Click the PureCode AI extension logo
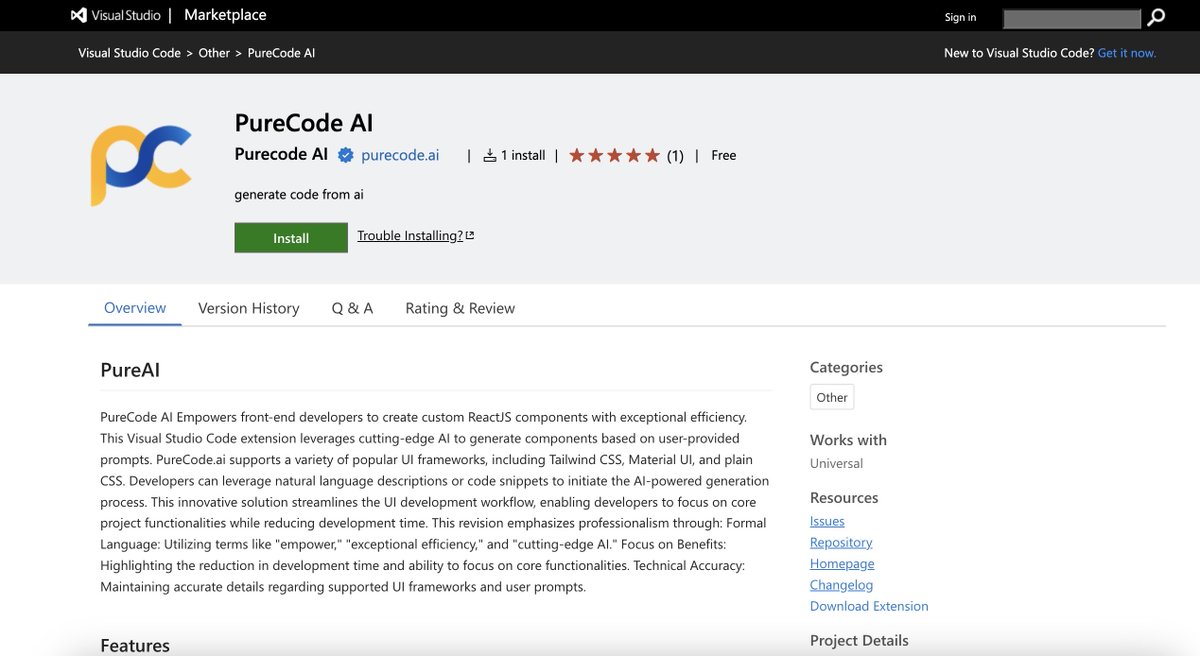Image resolution: width=1200 pixels, height=656 pixels. click(141, 164)
